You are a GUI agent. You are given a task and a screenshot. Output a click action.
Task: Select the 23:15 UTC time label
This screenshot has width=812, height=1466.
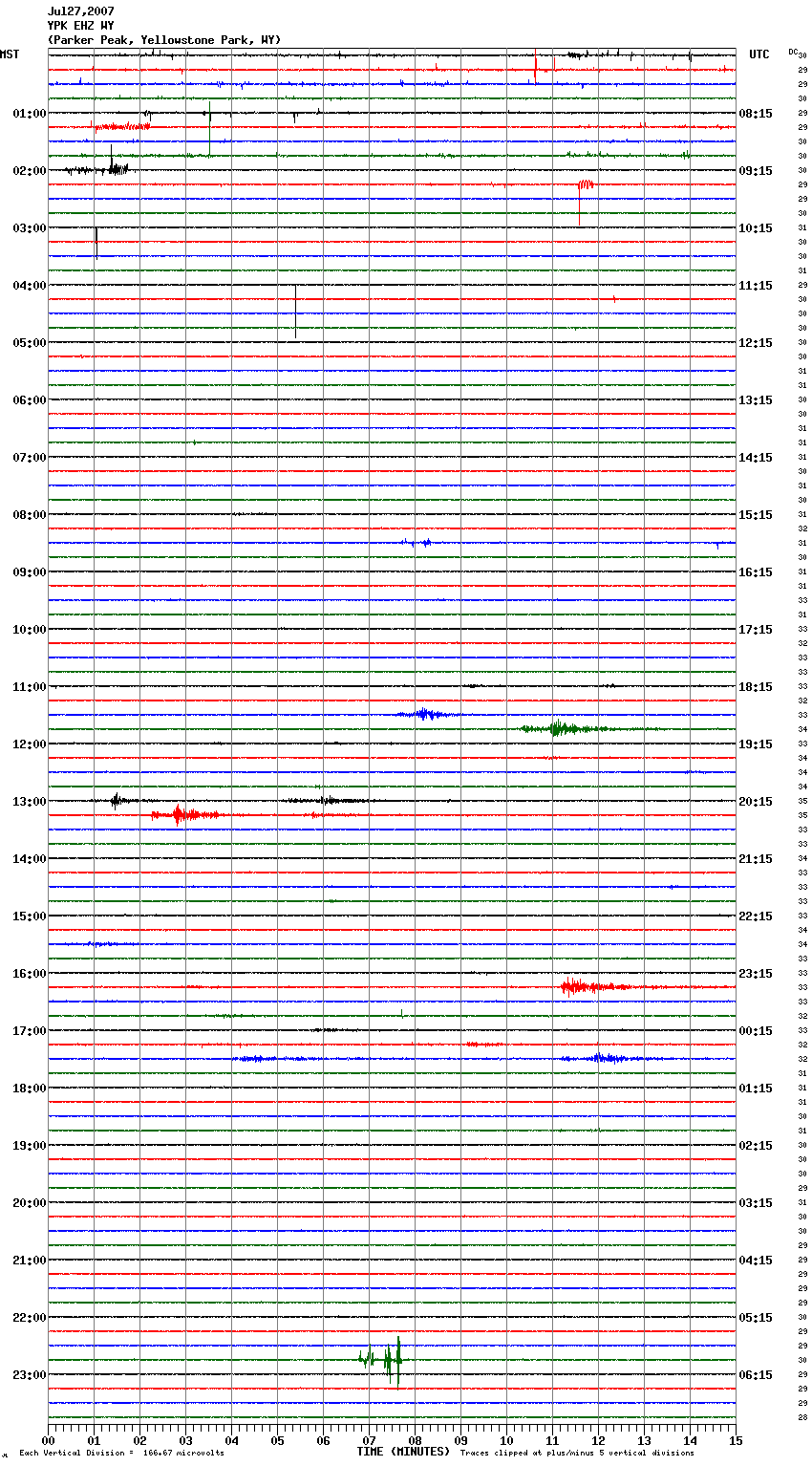[x=756, y=974]
